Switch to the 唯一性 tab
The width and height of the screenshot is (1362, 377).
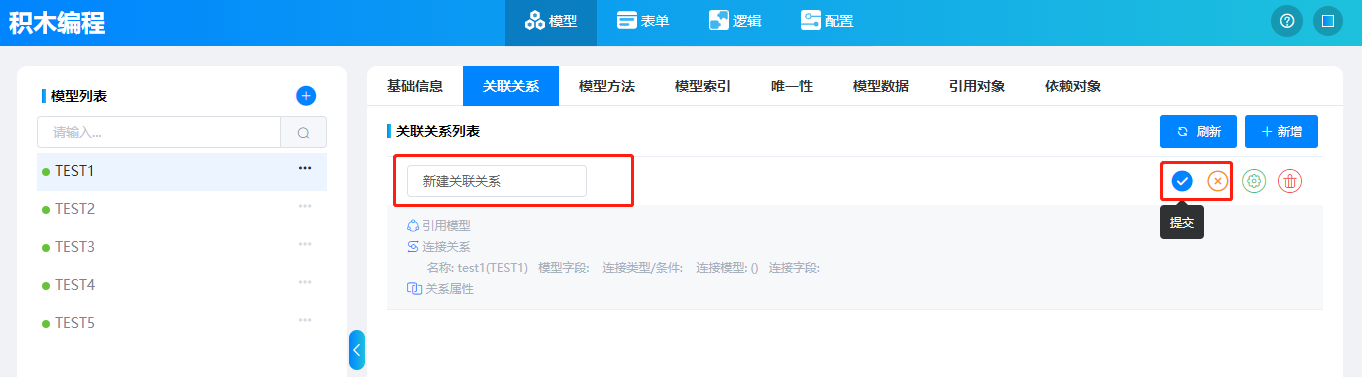point(792,86)
